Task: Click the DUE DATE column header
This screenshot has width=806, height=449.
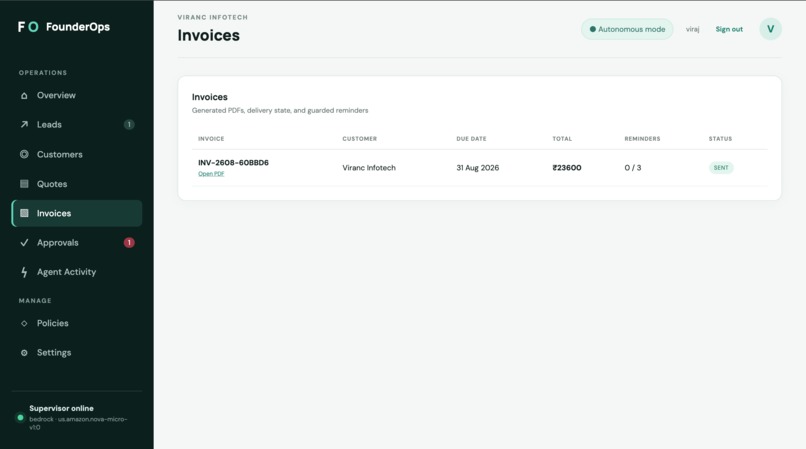Action: (x=471, y=139)
